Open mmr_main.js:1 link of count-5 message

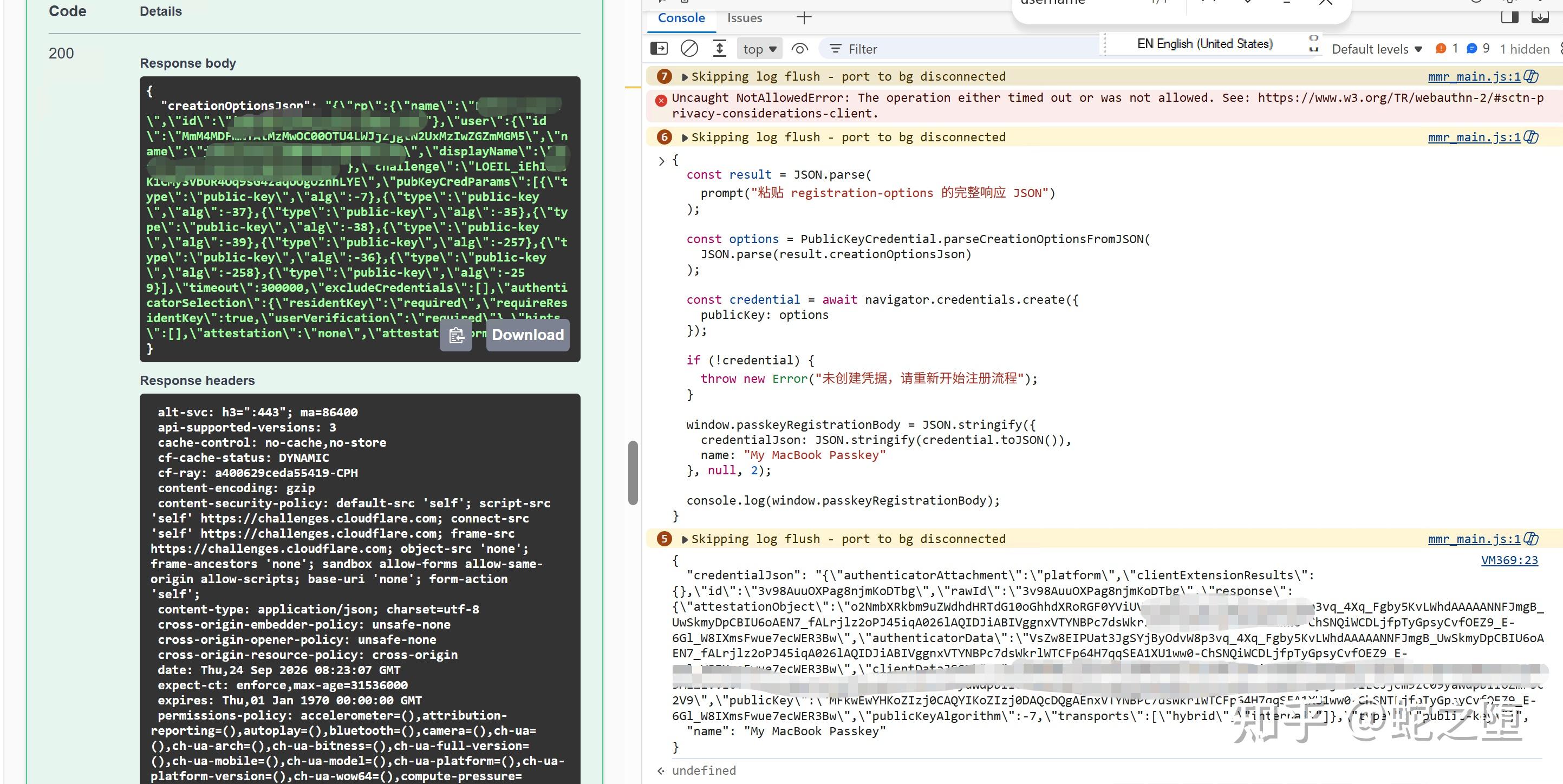click(1474, 539)
